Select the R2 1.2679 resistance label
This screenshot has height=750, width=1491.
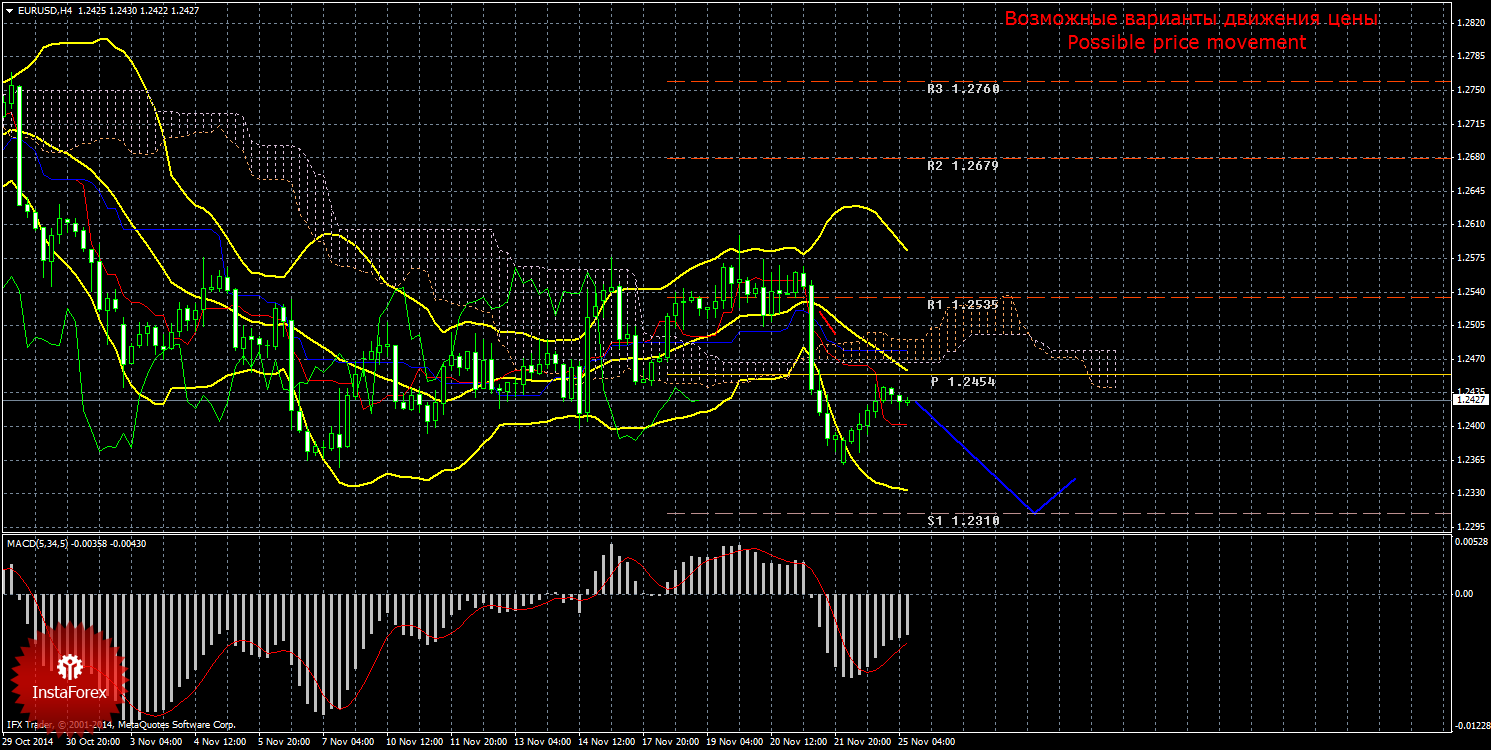[x=963, y=166]
